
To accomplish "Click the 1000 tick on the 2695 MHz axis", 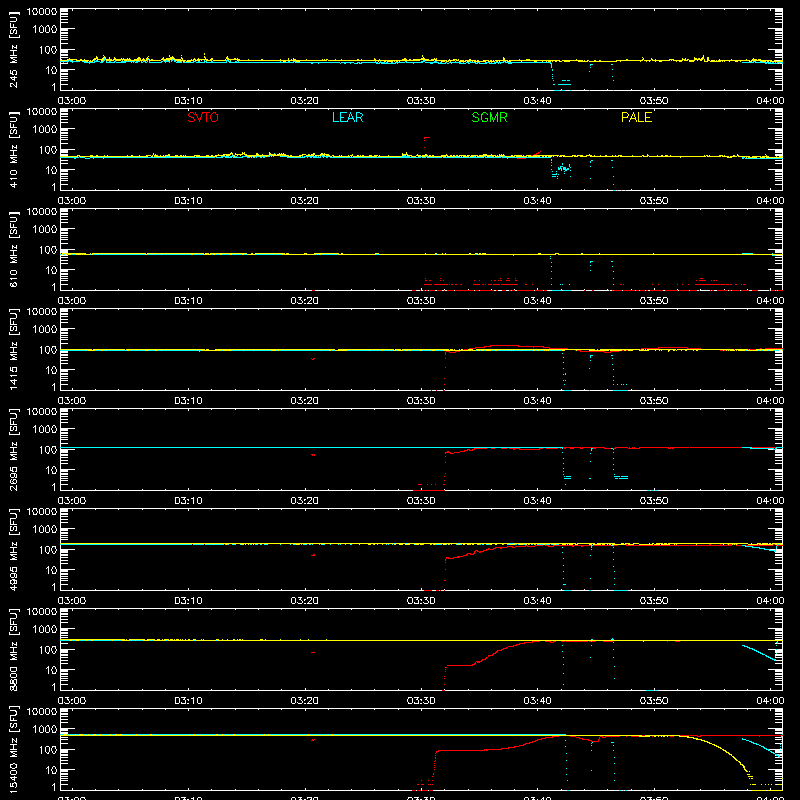I will [45, 429].
